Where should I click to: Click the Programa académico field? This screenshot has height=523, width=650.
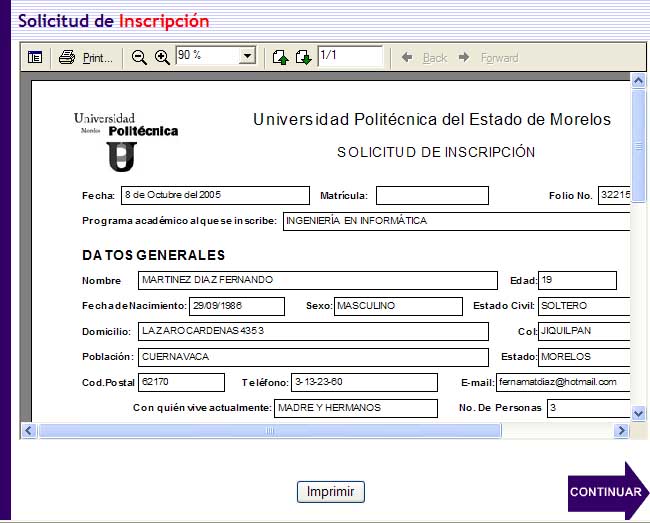click(456, 221)
